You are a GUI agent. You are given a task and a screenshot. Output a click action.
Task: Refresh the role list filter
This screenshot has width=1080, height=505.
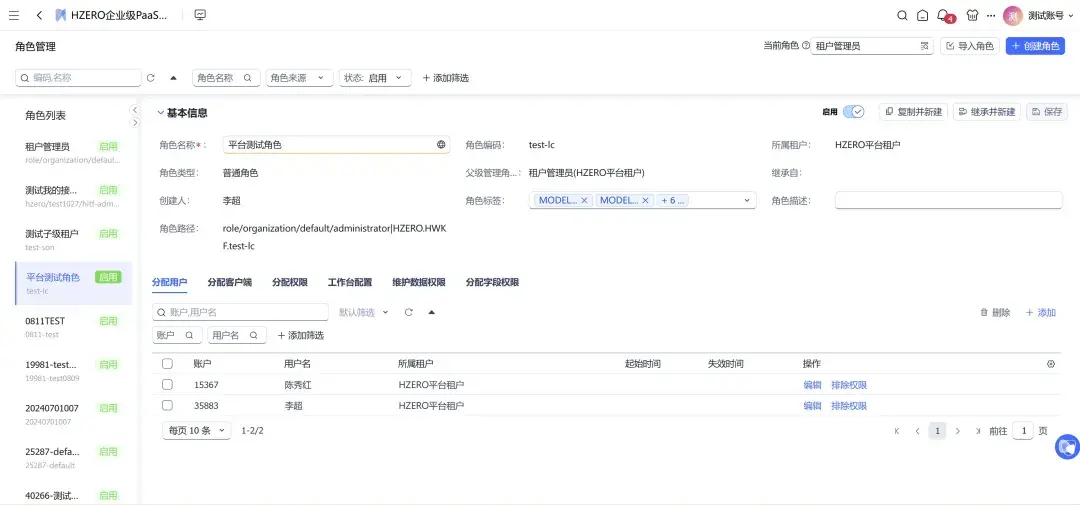[x=151, y=78]
